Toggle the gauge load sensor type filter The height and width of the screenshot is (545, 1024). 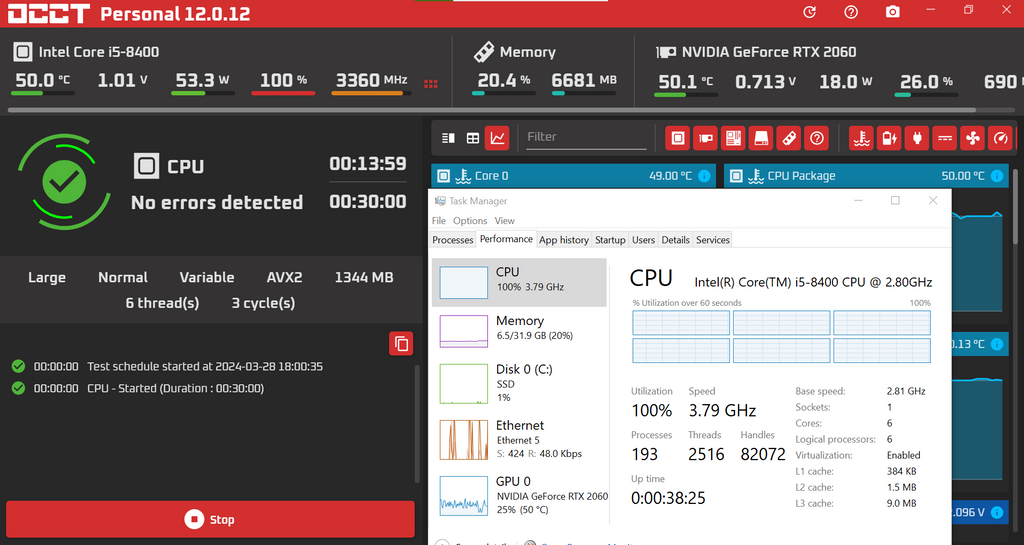click(1000, 138)
